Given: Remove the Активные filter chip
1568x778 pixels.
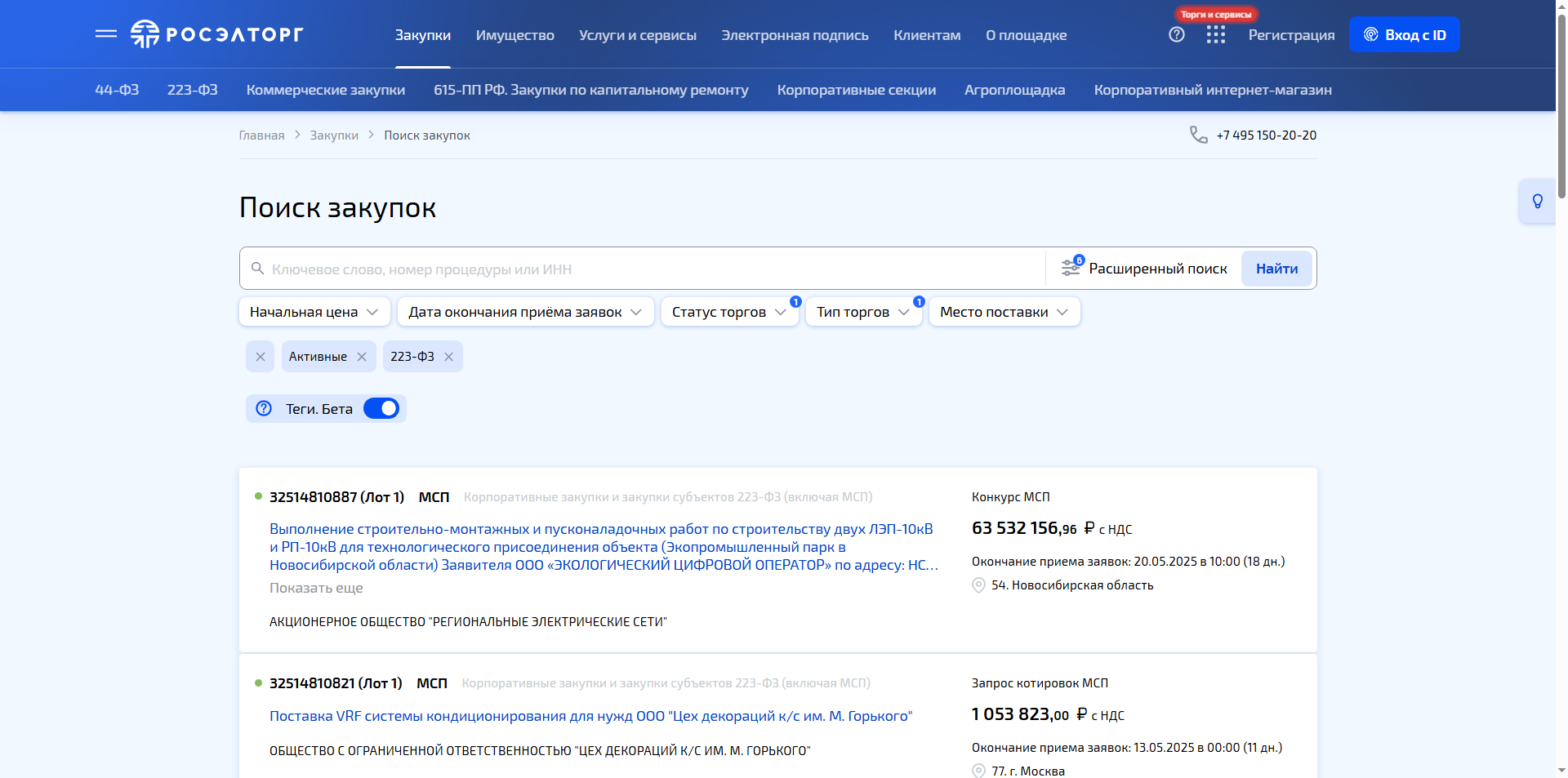Looking at the screenshot, I should pos(362,357).
